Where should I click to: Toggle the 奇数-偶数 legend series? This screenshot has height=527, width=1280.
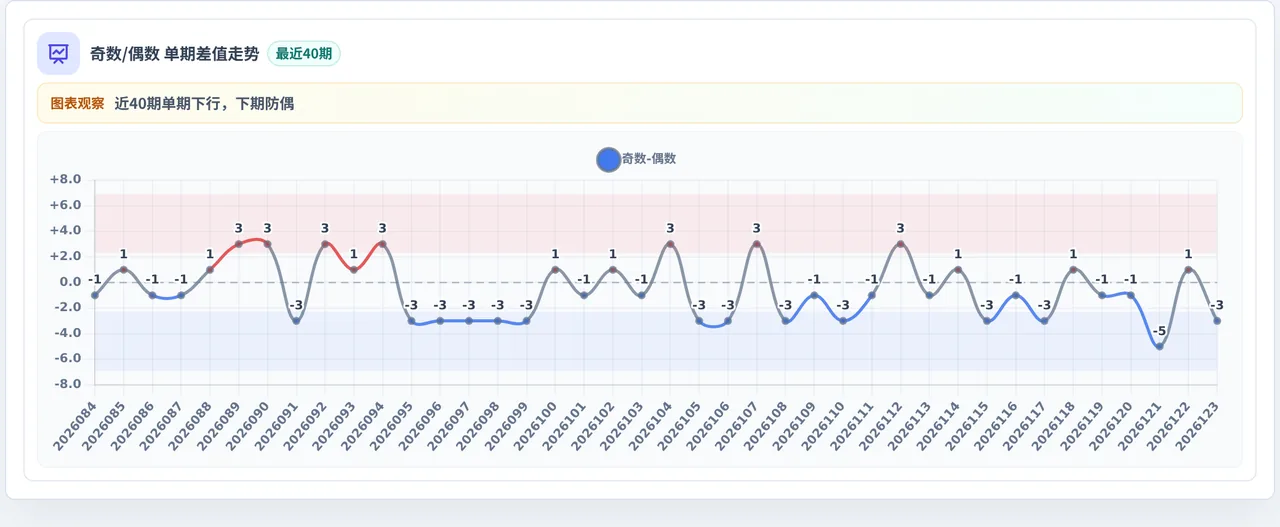click(x=636, y=159)
